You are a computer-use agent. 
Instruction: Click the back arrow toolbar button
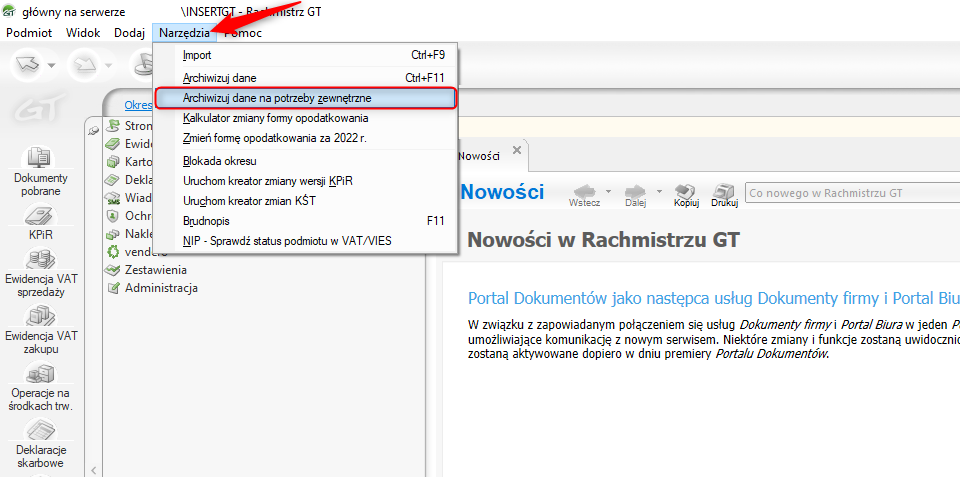[x=29, y=65]
